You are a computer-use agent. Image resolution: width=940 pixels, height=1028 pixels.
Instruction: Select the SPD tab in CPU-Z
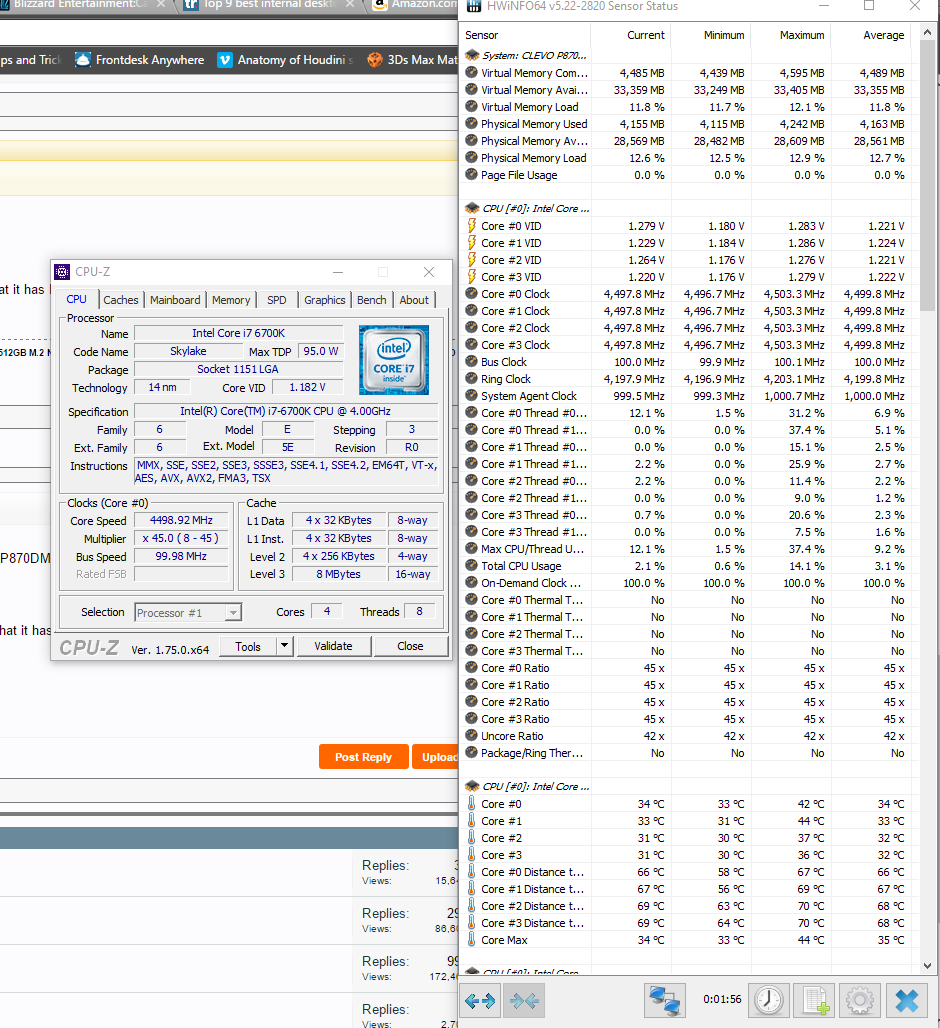(x=277, y=300)
